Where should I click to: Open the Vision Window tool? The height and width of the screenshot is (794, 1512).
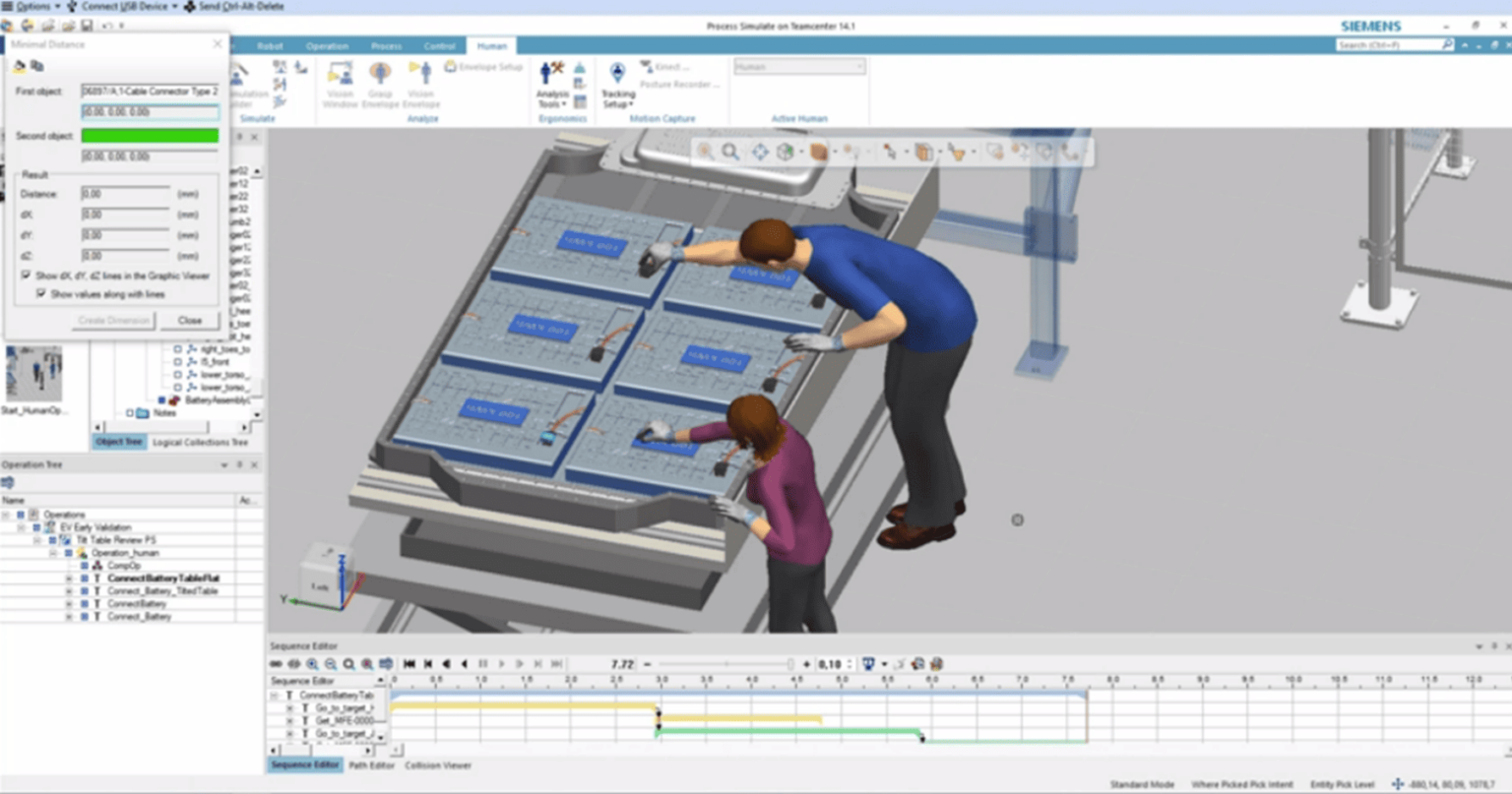(x=342, y=84)
